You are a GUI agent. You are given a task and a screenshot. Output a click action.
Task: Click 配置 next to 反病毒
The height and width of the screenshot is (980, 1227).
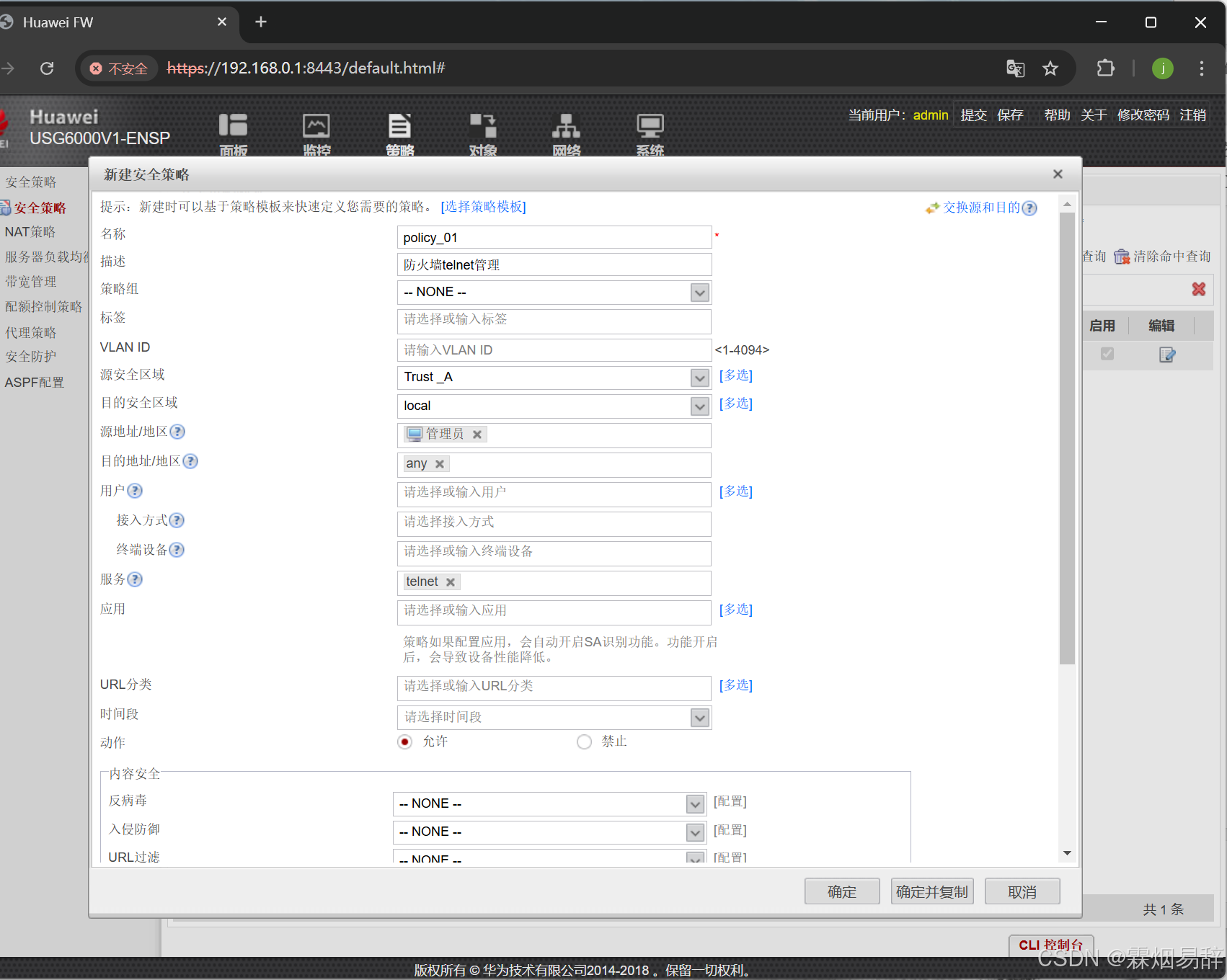730,801
